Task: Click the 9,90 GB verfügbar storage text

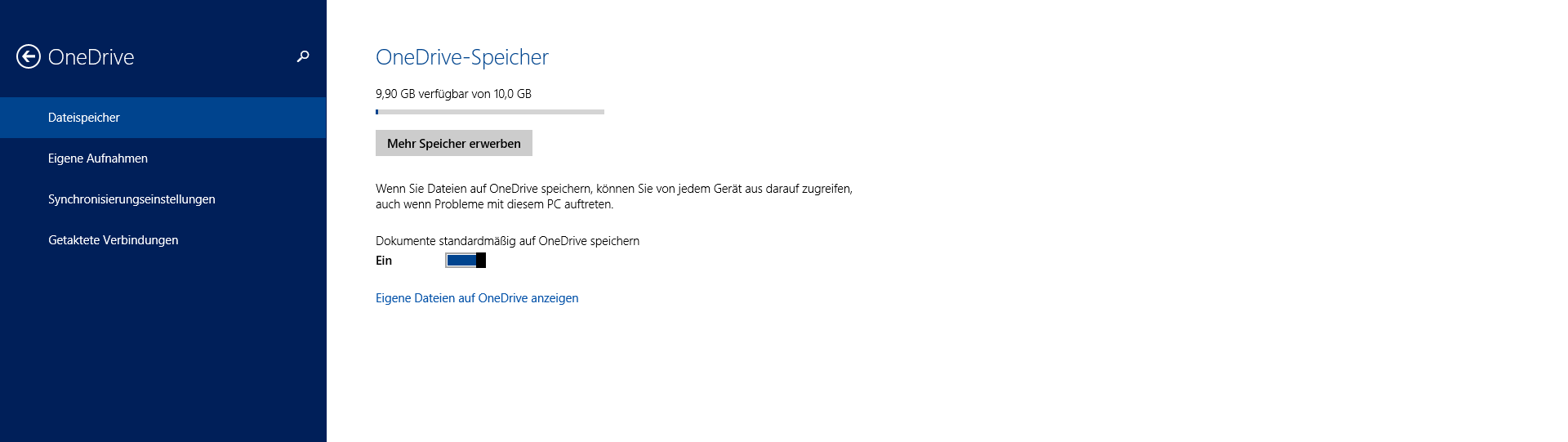Action: click(x=453, y=94)
